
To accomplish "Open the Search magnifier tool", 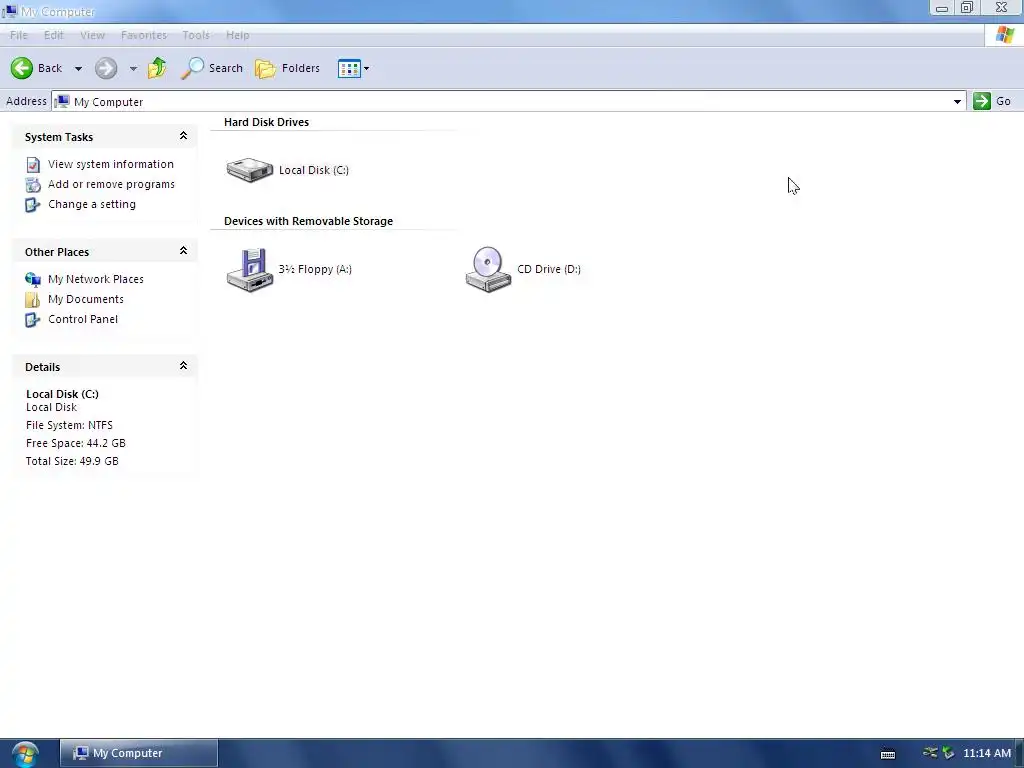I will [192, 68].
